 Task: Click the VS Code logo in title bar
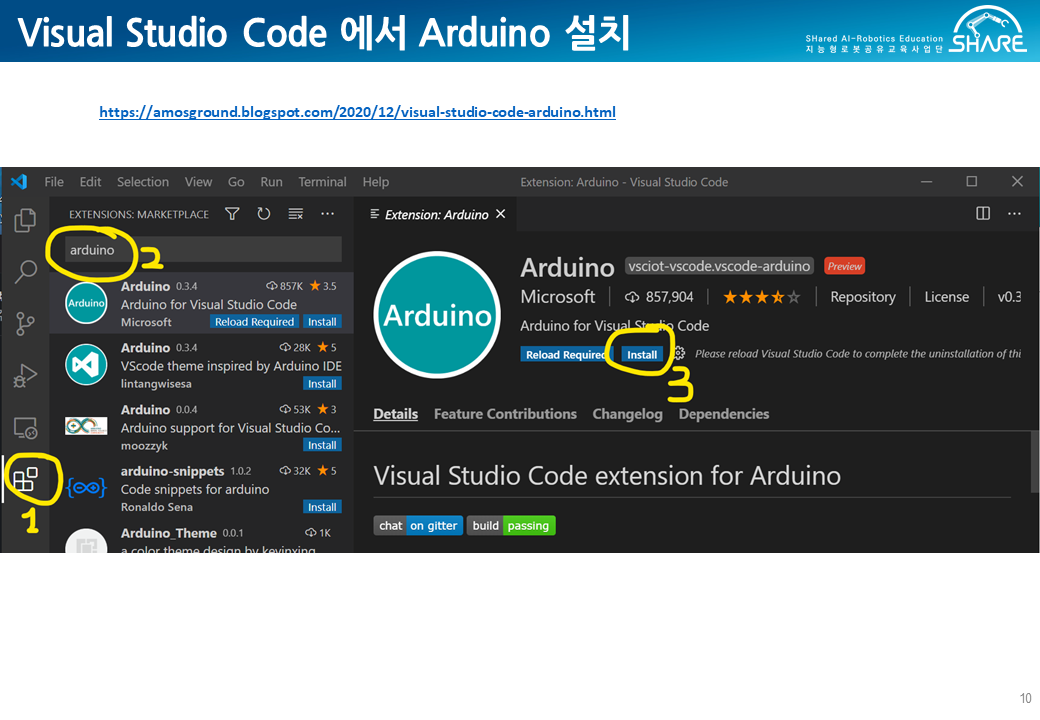click(x=19, y=182)
